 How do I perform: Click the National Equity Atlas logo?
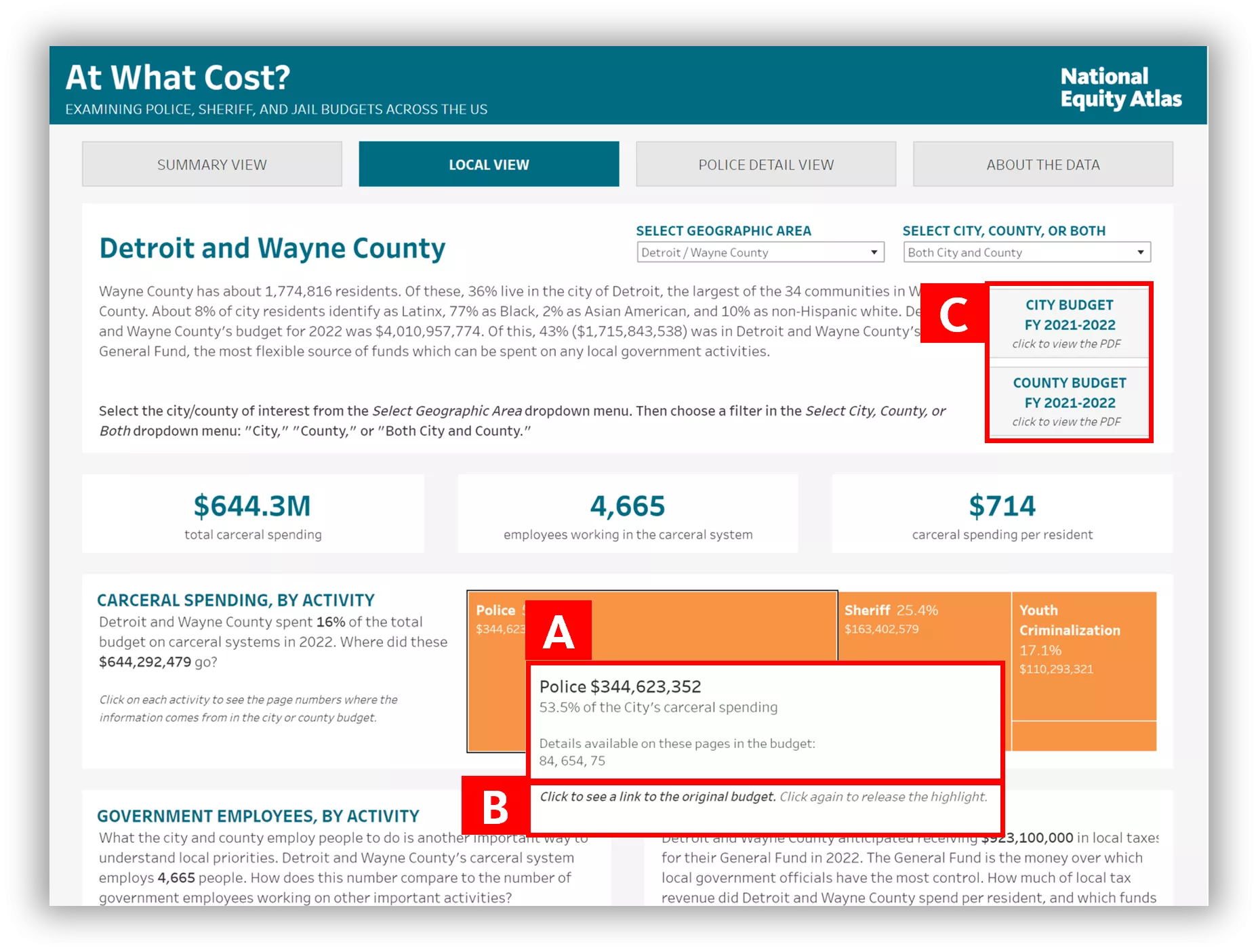pos(1120,87)
